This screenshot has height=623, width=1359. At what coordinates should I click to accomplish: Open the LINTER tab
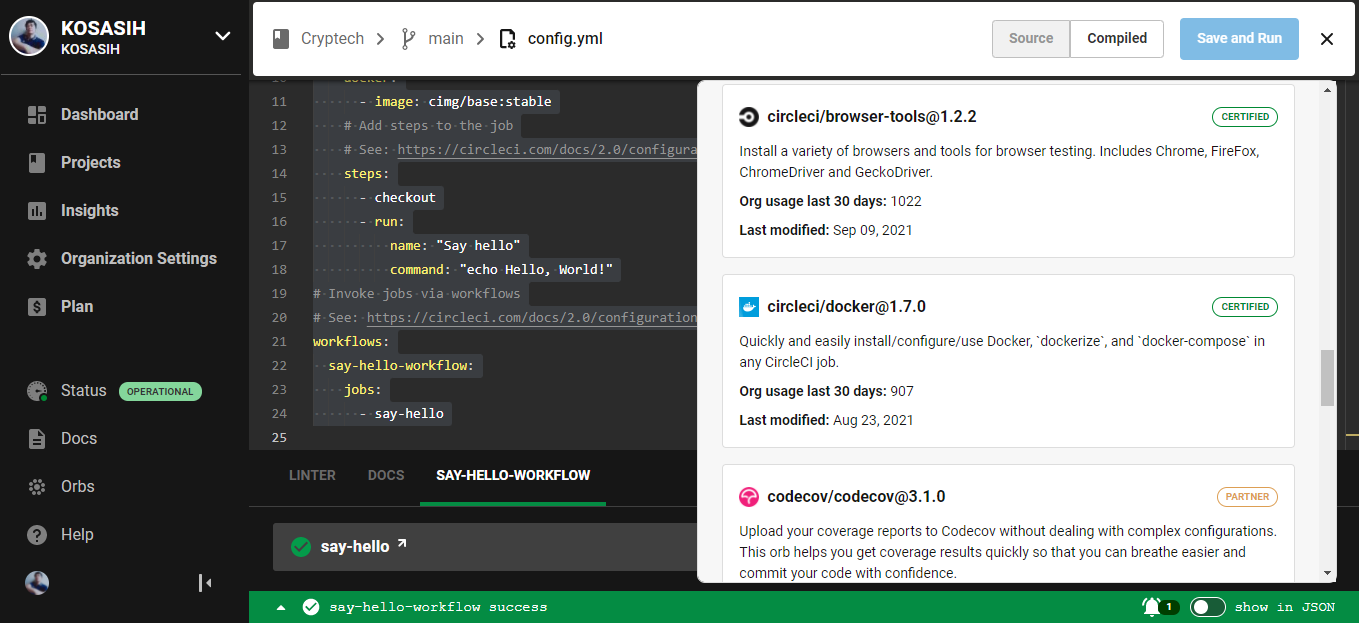[x=312, y=476]
